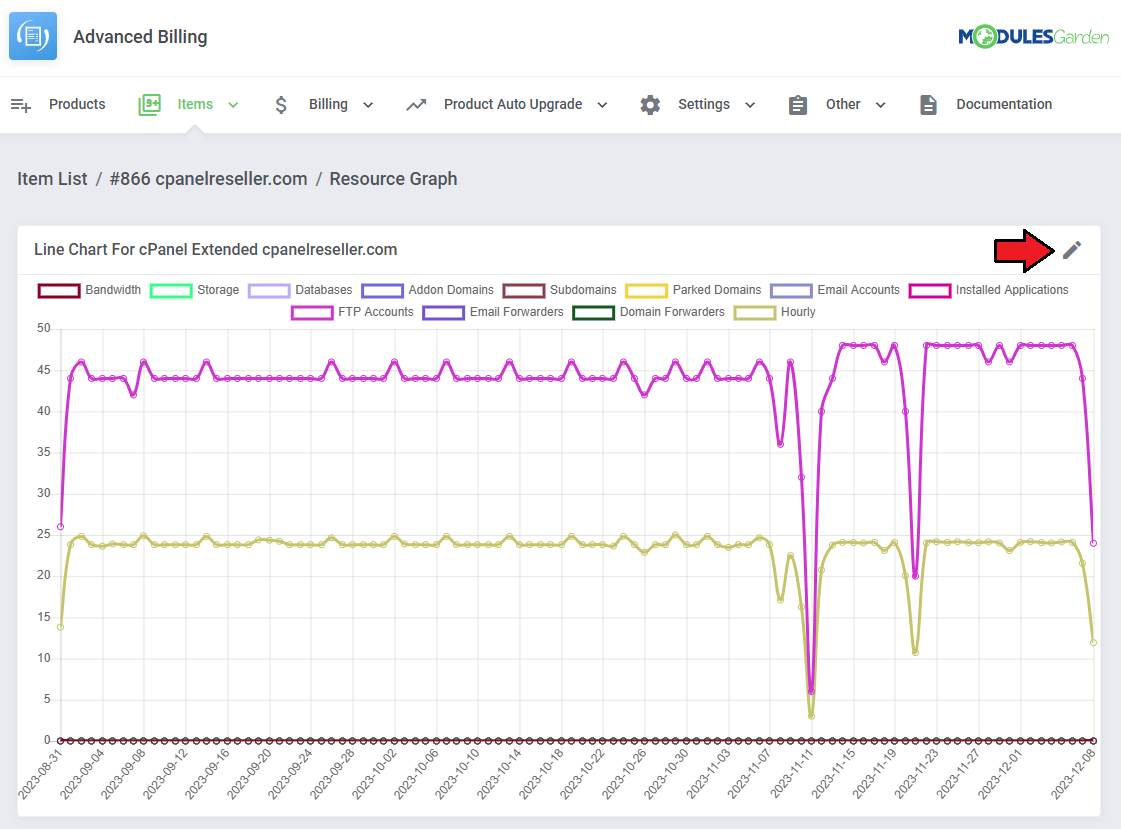The width and height of the screenshot is (1121, 829).
Task: Click the Email Forwarders legend color box
Action: click(443, 313)
